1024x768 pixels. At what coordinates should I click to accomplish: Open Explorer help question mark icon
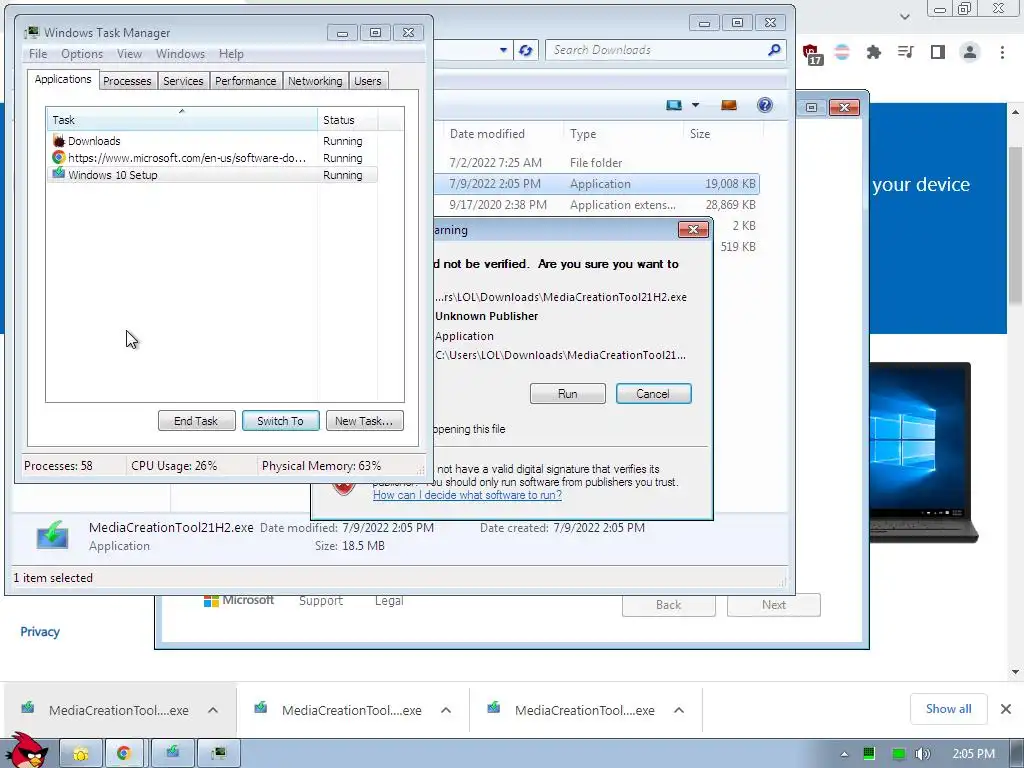coord(765,105)
